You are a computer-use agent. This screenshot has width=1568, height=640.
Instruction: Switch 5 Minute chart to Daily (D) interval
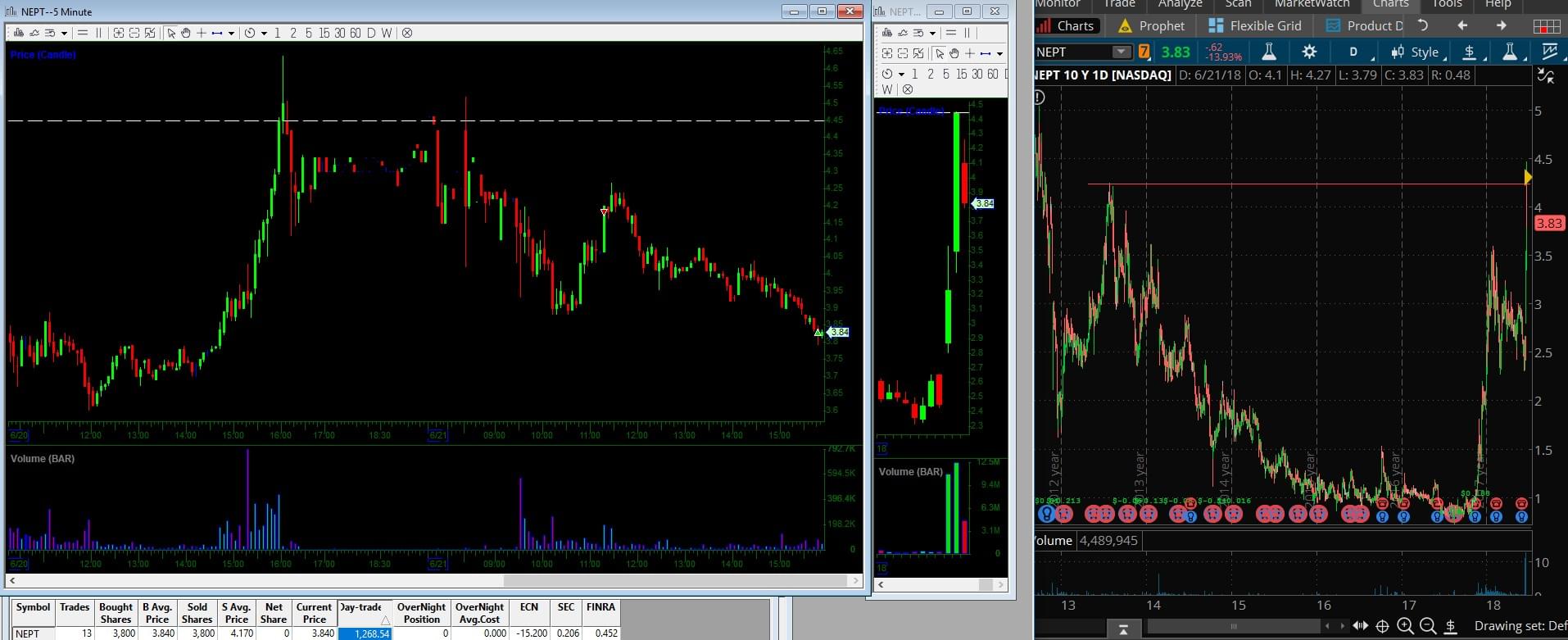click(371, 33)
